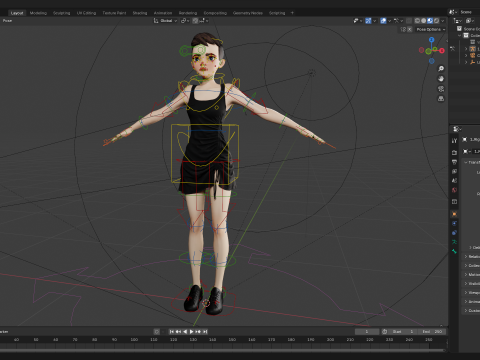Open the snapping options dropdown
Screen dimensions: 480x360
point(204,21)
